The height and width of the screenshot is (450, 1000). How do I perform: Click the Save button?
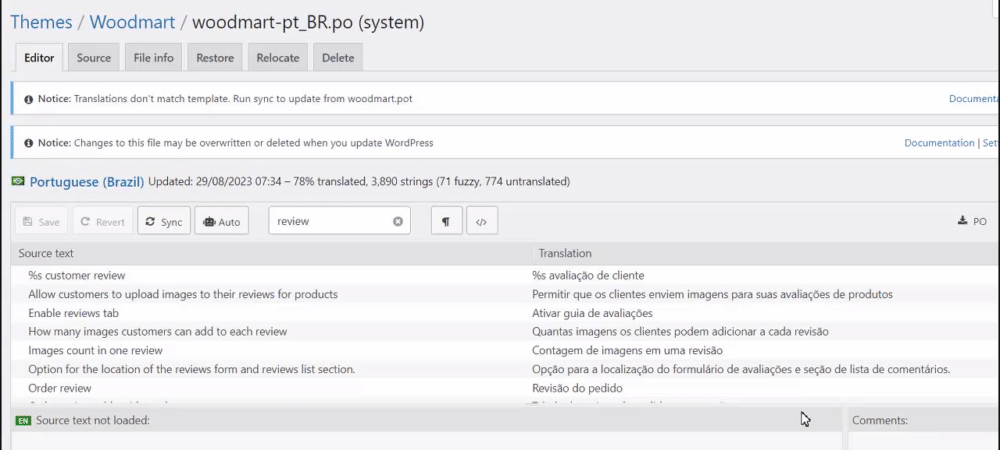click(x=41, y=221)
